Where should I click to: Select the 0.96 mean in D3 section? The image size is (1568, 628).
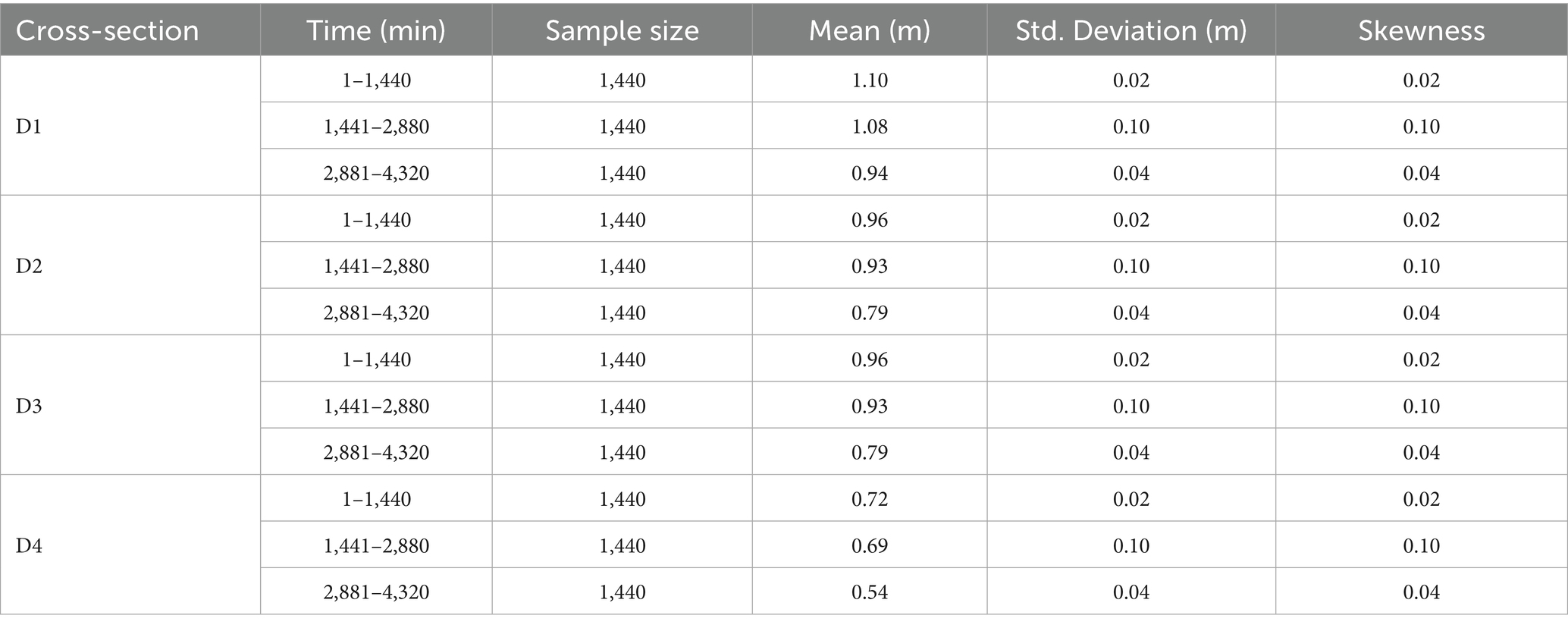(x=869, y=360)
